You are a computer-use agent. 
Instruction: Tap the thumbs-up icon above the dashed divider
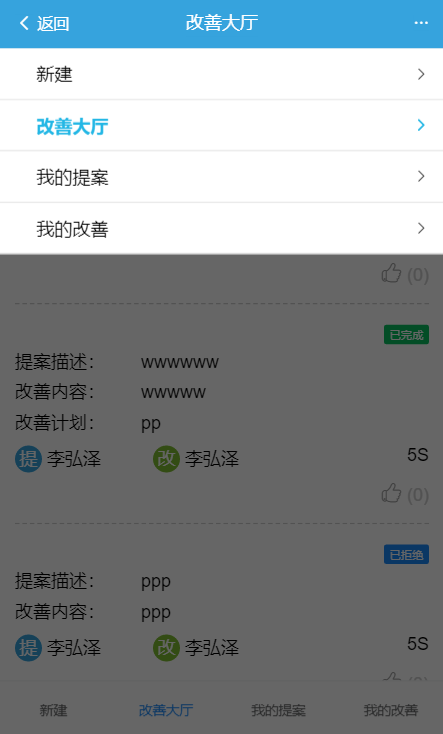coord(391,273)
